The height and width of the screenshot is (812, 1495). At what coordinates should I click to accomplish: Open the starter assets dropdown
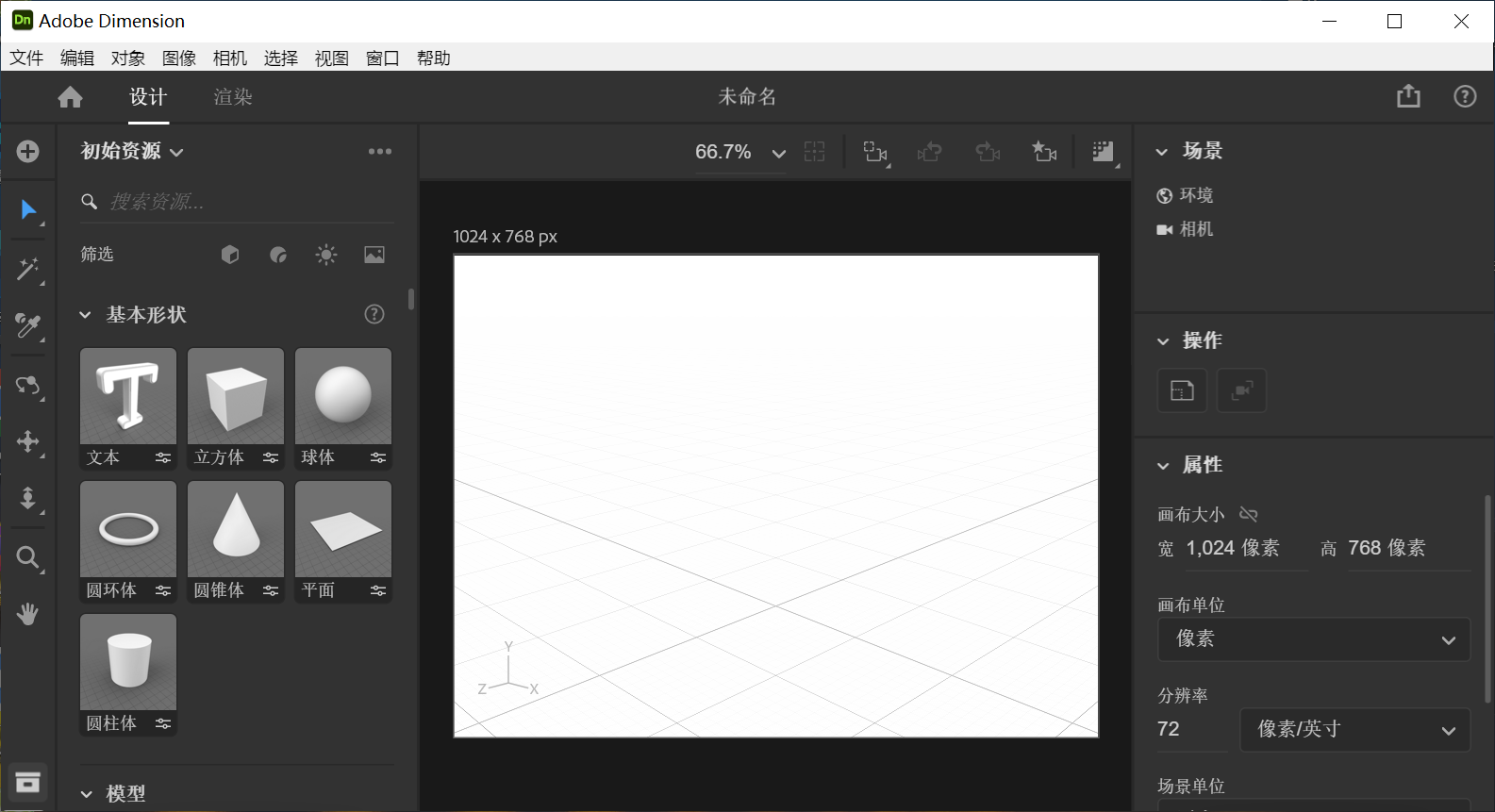(x=132, y=151)
